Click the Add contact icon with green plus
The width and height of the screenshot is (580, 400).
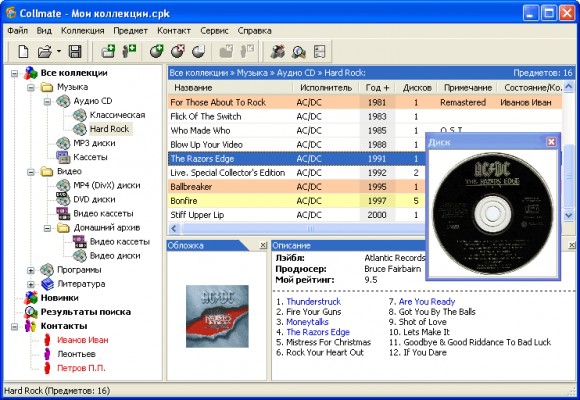coord(129,51)
